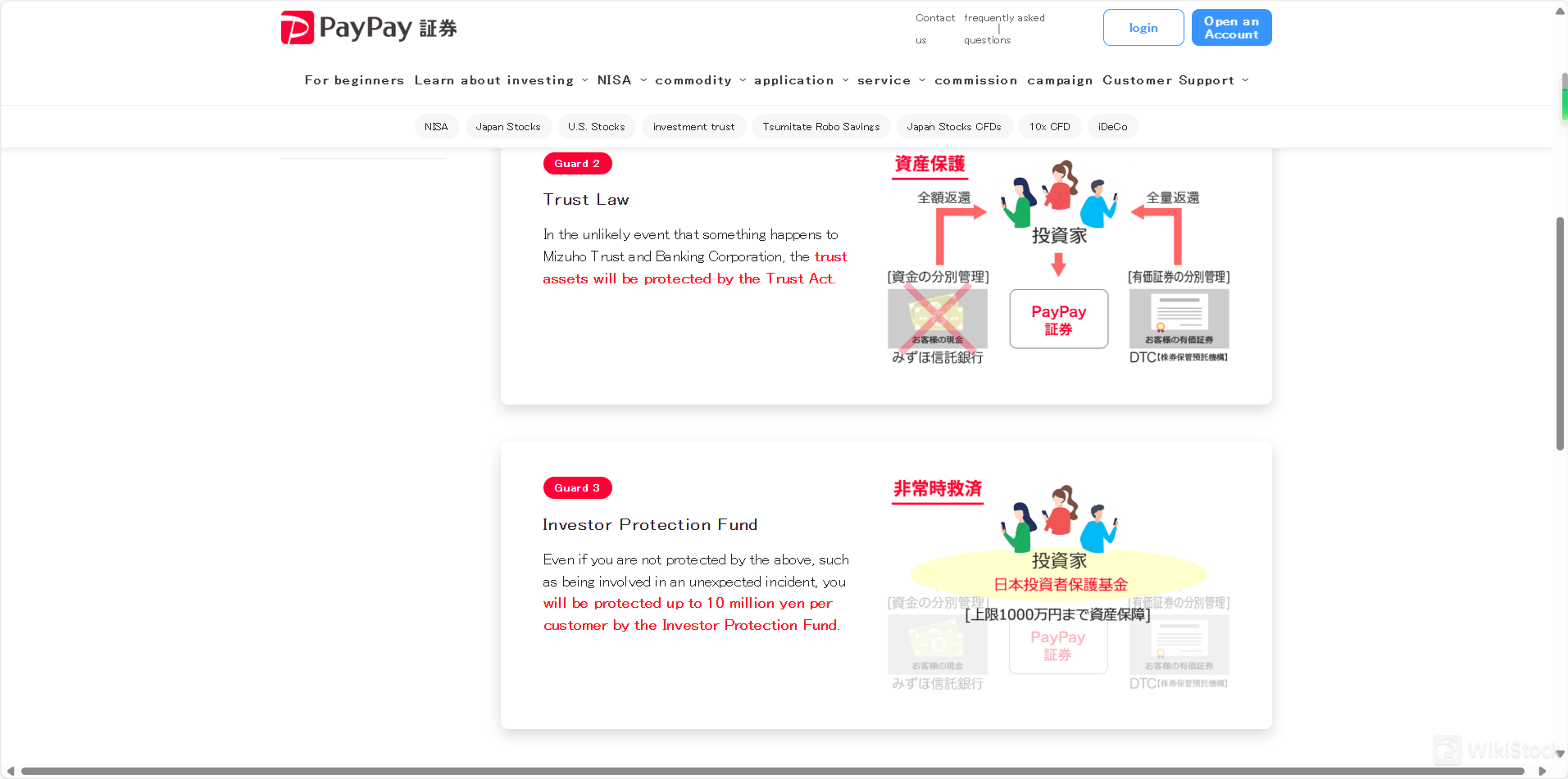Expand the service dropdown menu
The height and width of the screenshot is (779, 1568).
click(x=891, y=80)
